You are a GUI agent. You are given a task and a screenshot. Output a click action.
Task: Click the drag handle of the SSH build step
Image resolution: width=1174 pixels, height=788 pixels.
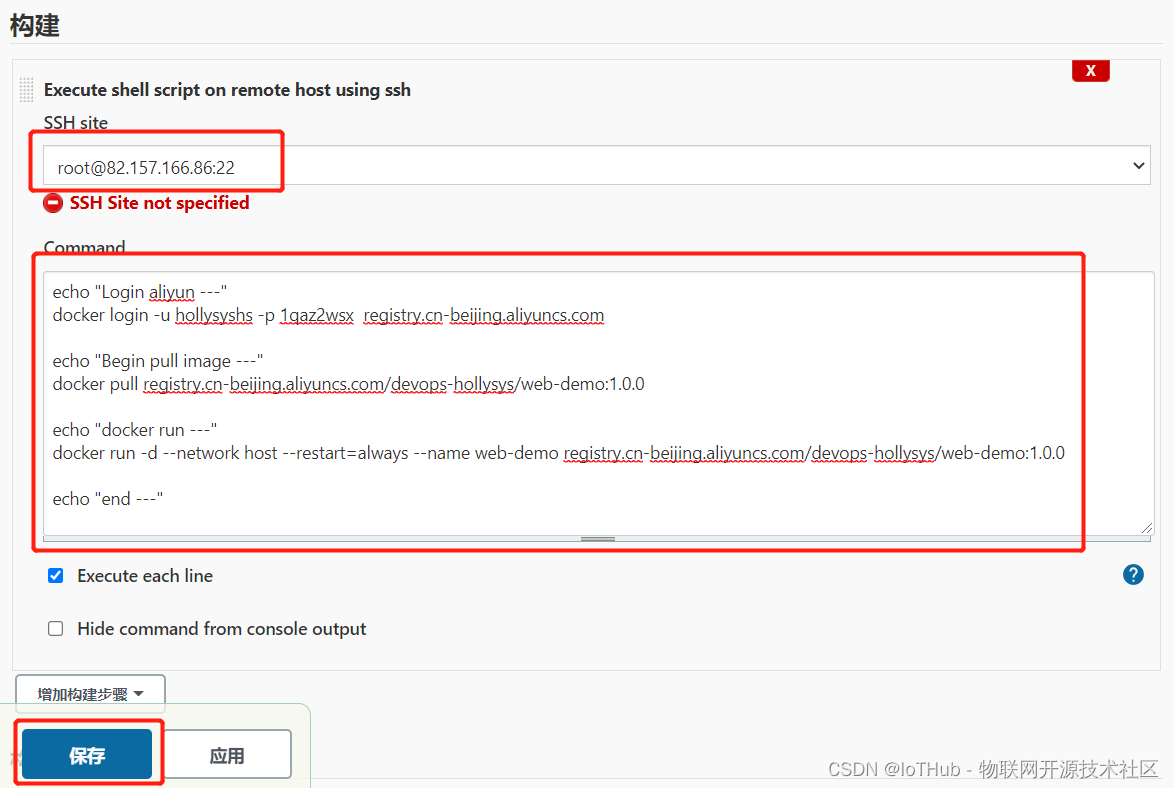tap(26, 90)
